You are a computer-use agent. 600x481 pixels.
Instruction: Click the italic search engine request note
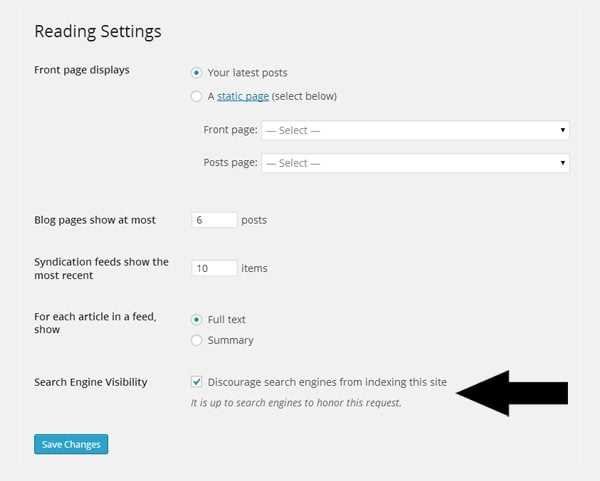click(295, 403)
